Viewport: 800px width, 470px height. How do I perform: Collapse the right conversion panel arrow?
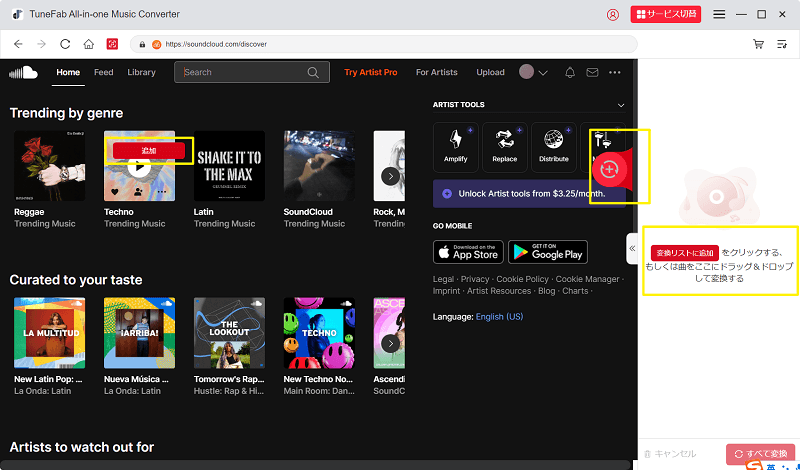tap(632, 249)
